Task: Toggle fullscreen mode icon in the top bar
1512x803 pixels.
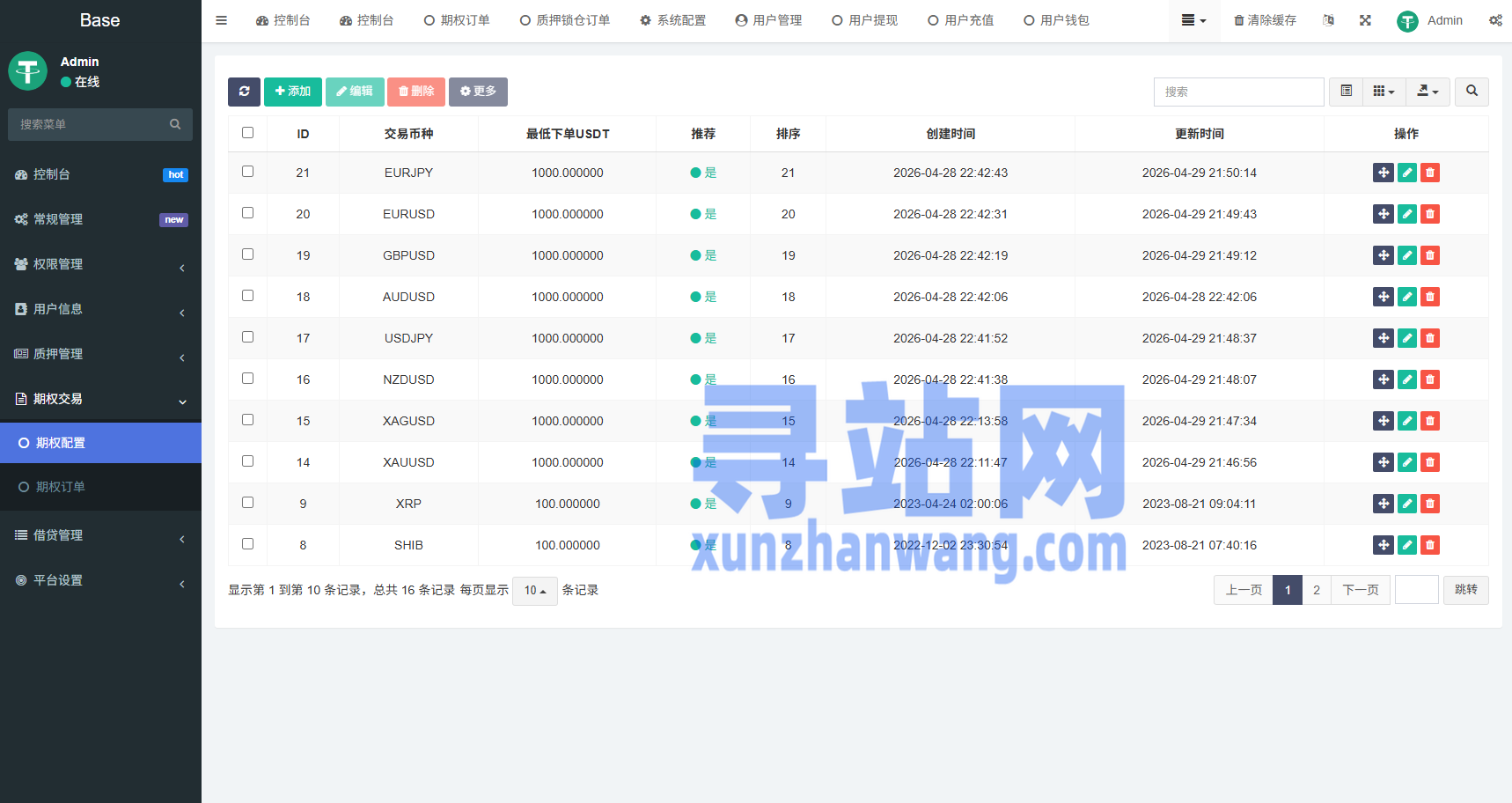Action: coord(1365,20)
